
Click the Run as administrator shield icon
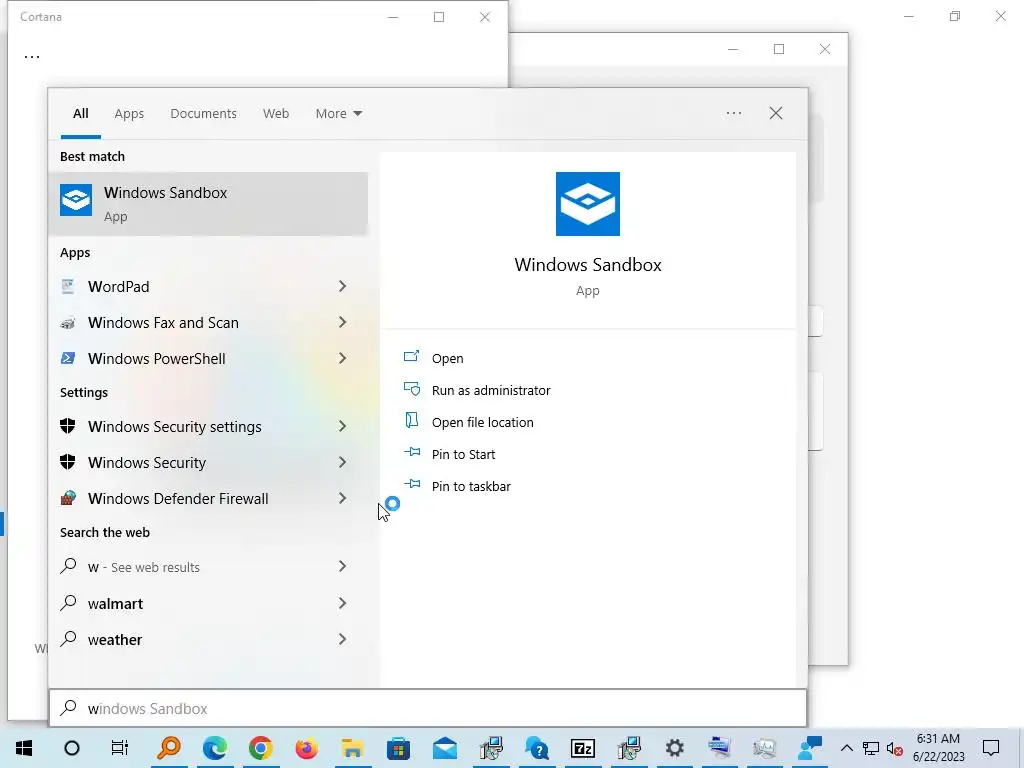click(411, 389)
